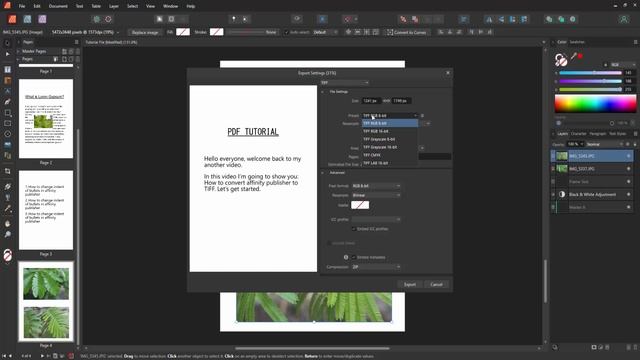Screen dimensions: 640x360
Task: Select the Frame Text tool
Action: point(7,70)
